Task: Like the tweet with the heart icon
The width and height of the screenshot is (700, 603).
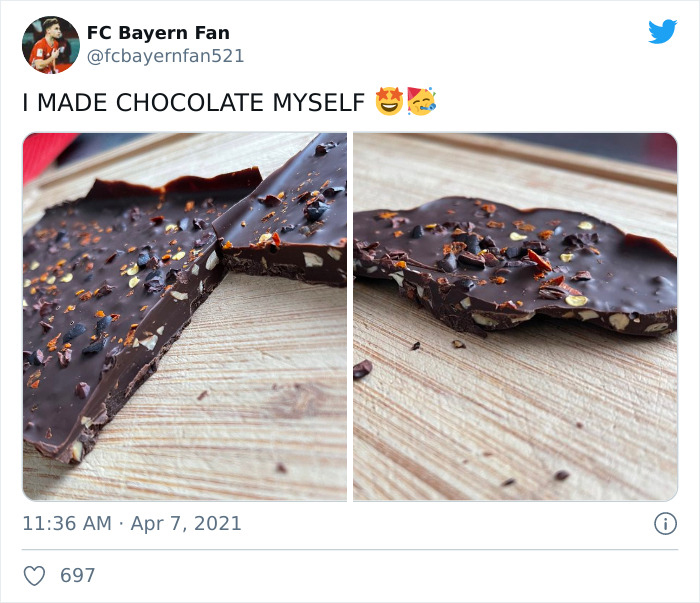Action: click(35, 576)
